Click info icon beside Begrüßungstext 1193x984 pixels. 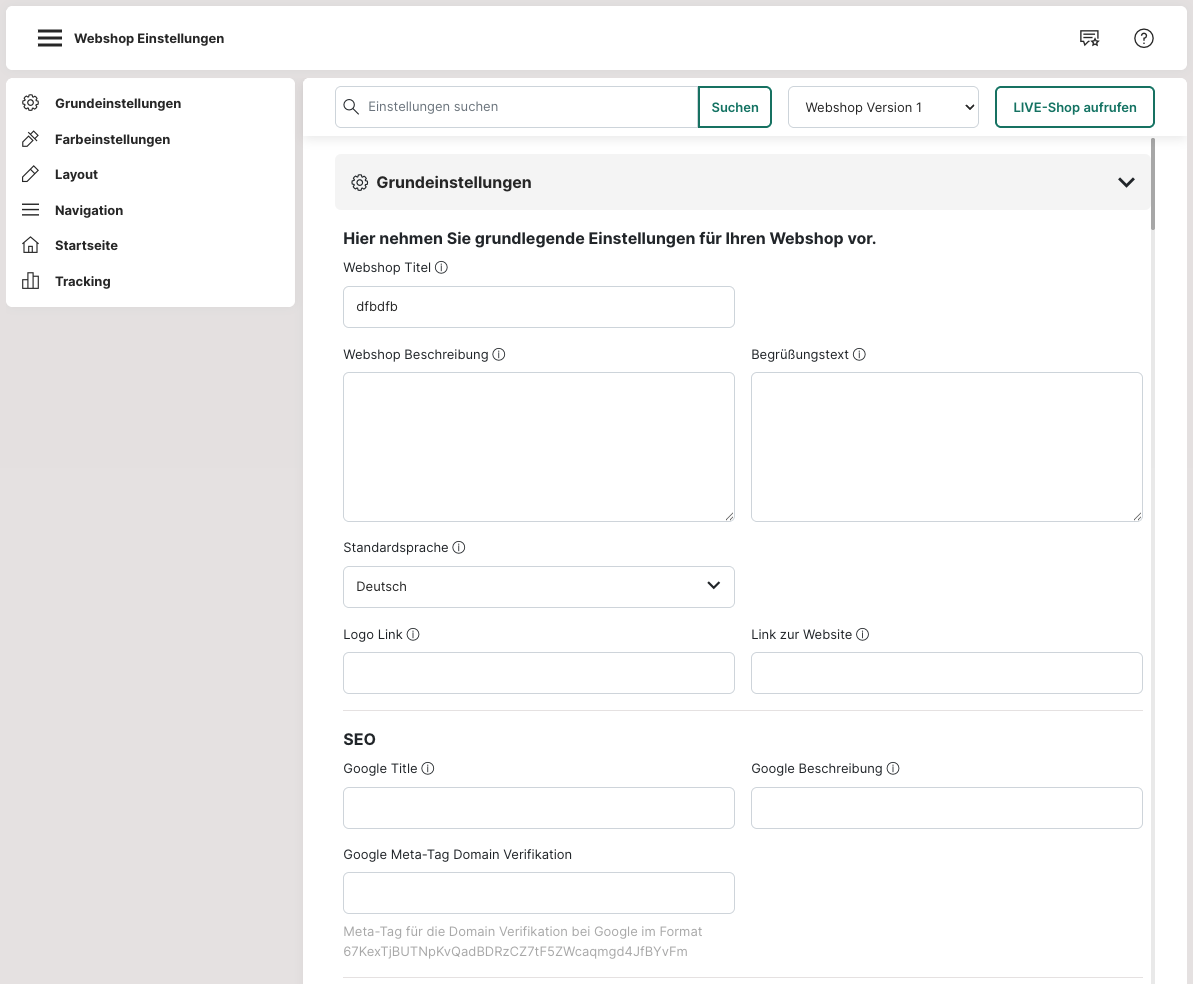(x=859, y=355)
